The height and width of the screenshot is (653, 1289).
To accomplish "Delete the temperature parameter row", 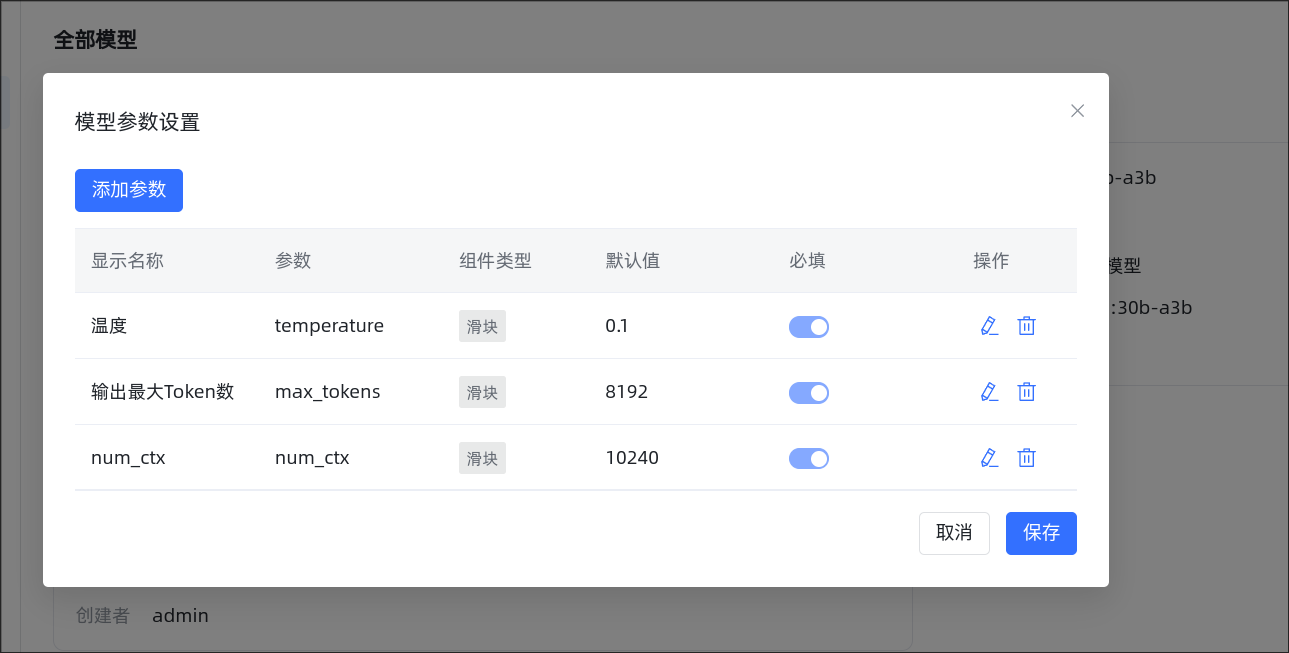I will coord(1026,326).
